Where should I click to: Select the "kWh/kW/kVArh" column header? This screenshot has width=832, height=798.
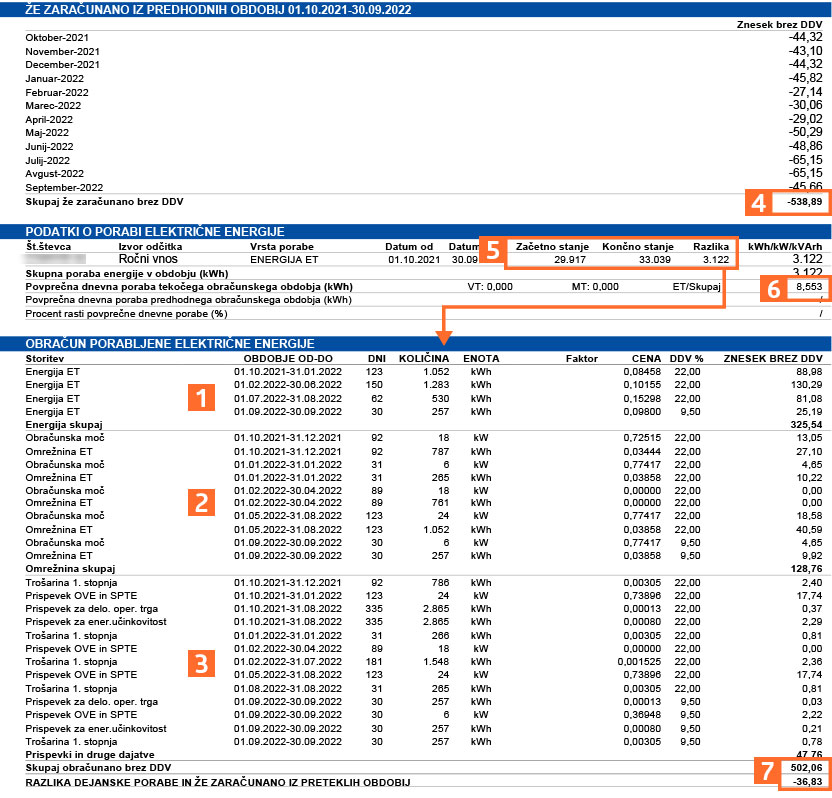[785, 247]
